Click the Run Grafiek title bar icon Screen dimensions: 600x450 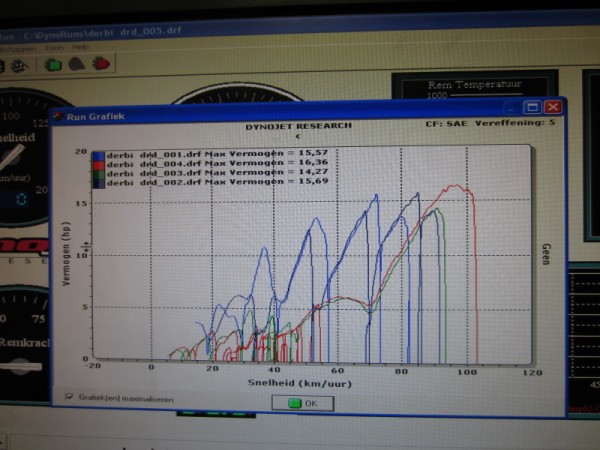[58, 116]
